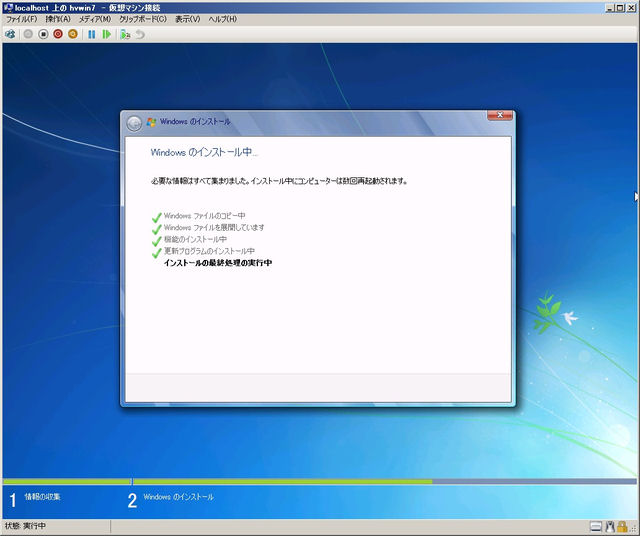Click the Windows flag icon in installer title
Viewport: 640px width, 536px height.
click(151, 122)
